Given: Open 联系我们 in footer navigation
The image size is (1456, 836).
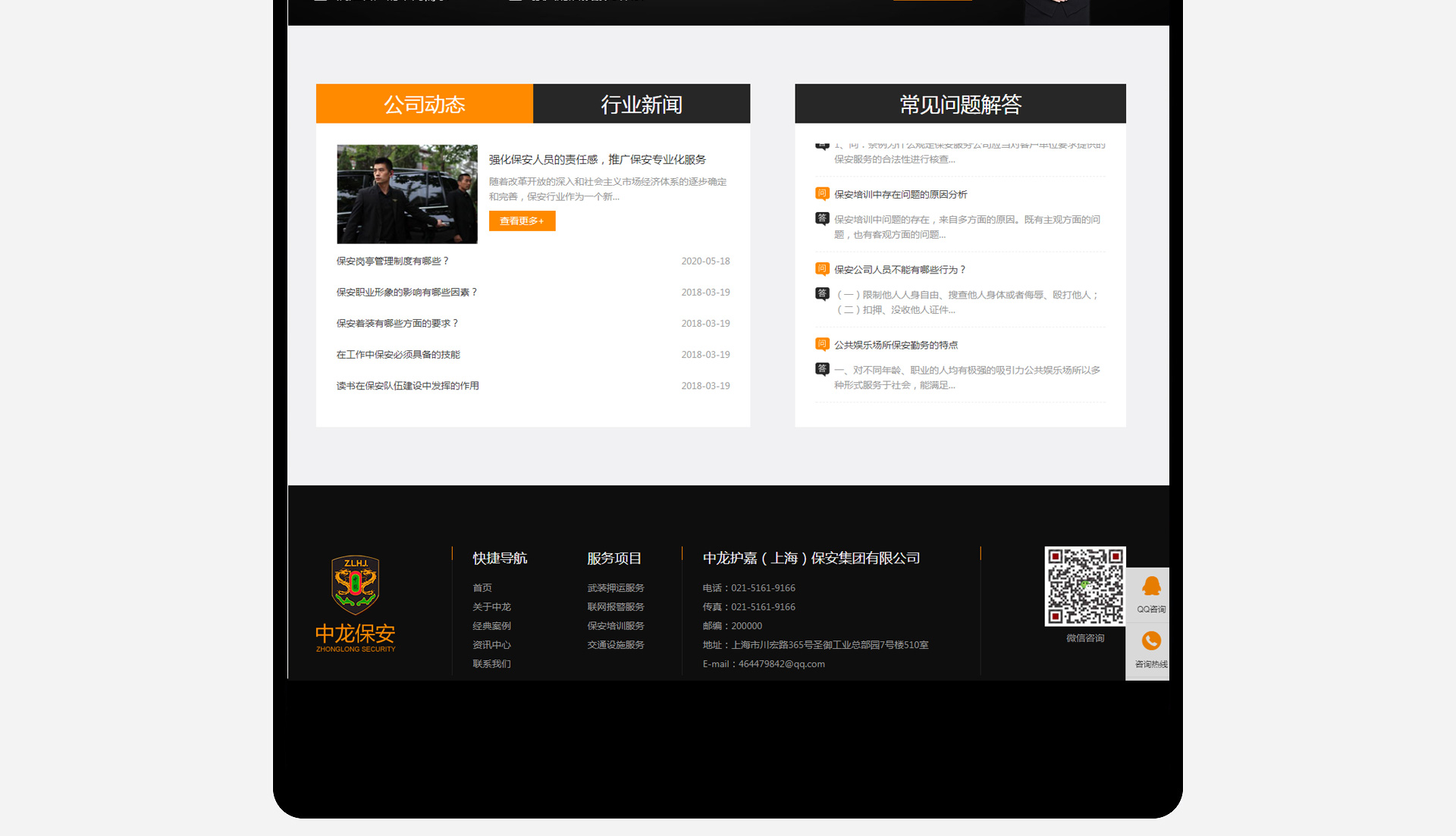Looking at the screenshot, I should (491, 664).
